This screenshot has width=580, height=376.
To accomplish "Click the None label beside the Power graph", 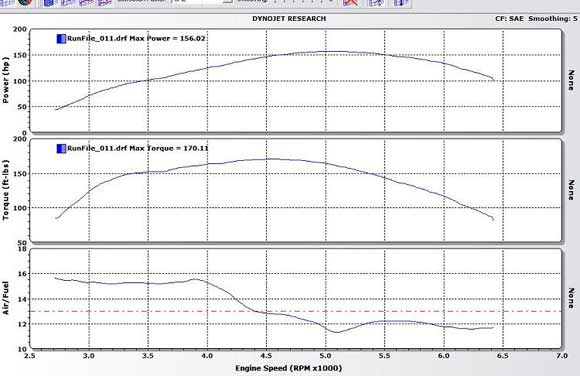I will [x=571, y=80].
